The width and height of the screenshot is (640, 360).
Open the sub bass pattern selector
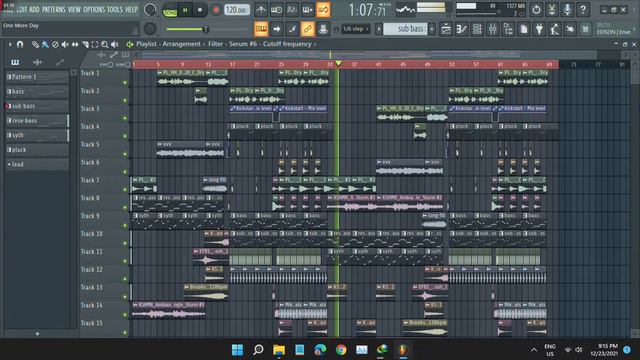pyautogui.click(x=405, y=29)
